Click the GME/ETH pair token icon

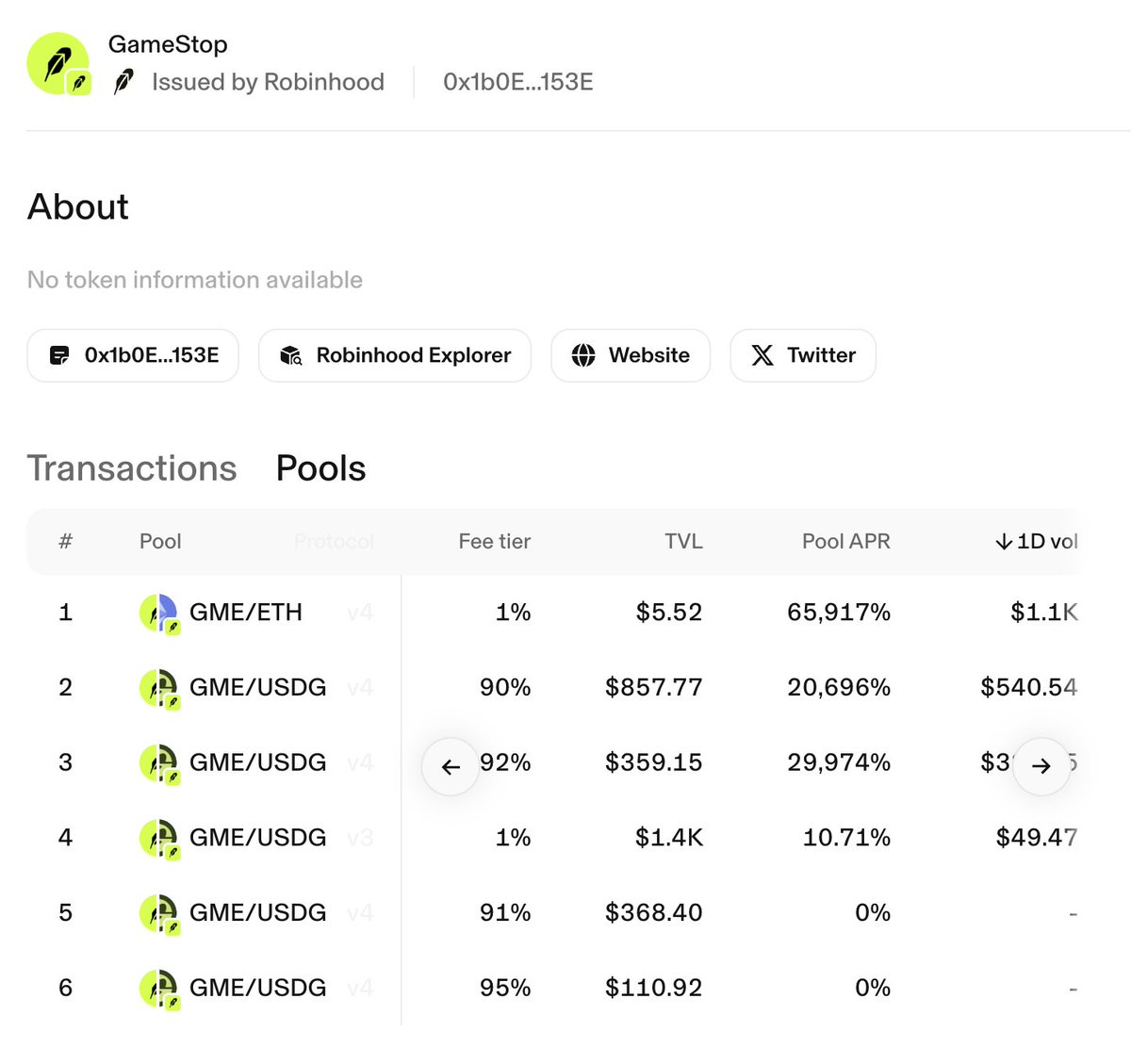[159, 614]
